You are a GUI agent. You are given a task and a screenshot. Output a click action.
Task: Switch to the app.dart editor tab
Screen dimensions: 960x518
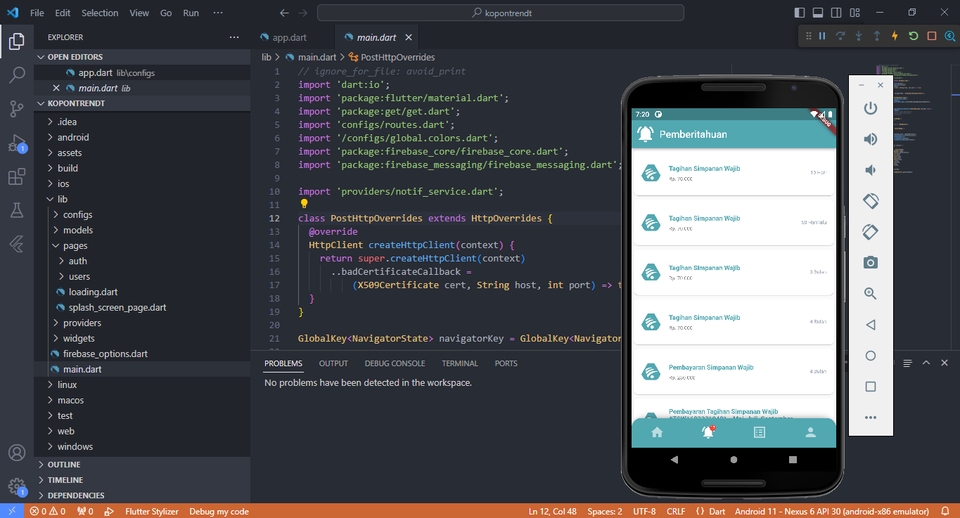pyautogui.click(x=290, y=37)
